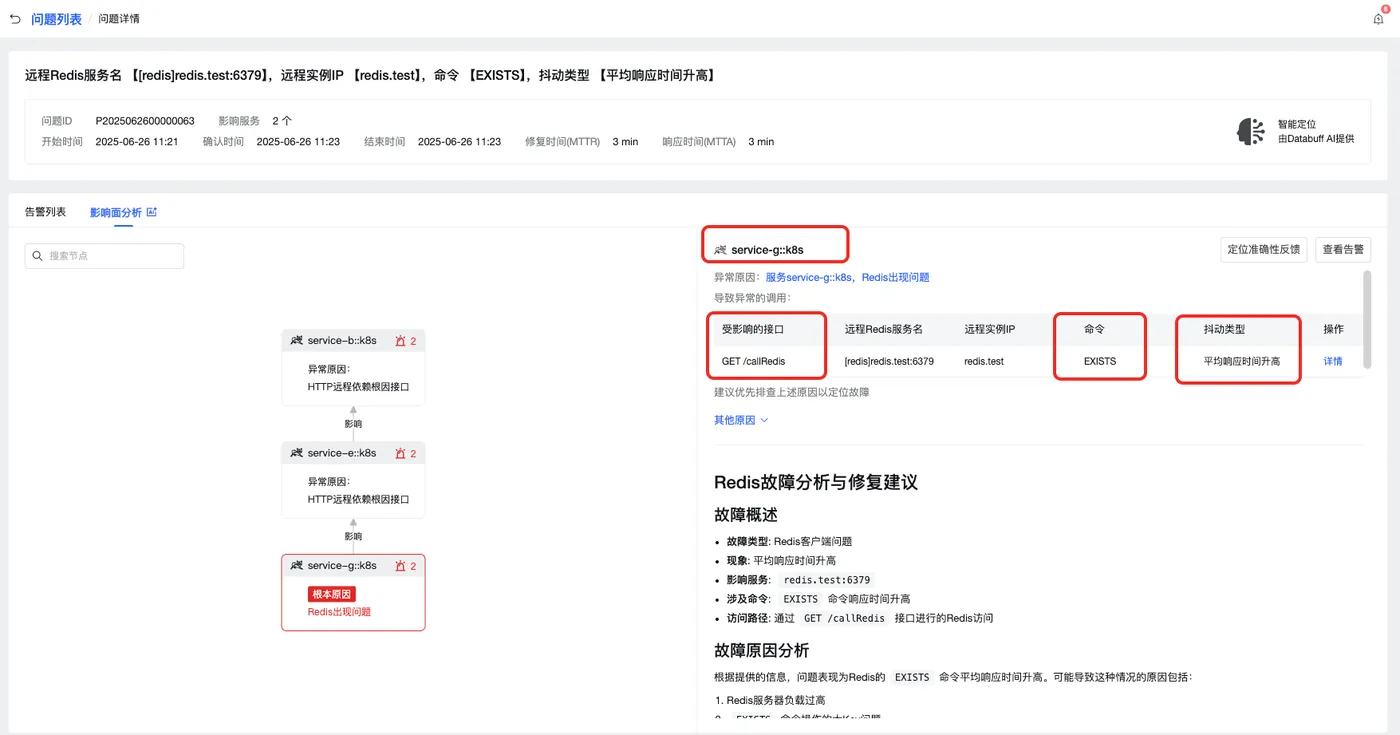The image size is (1400, 735).
Task: Select the service-b::k8s node title
Action: coord(342,341)
